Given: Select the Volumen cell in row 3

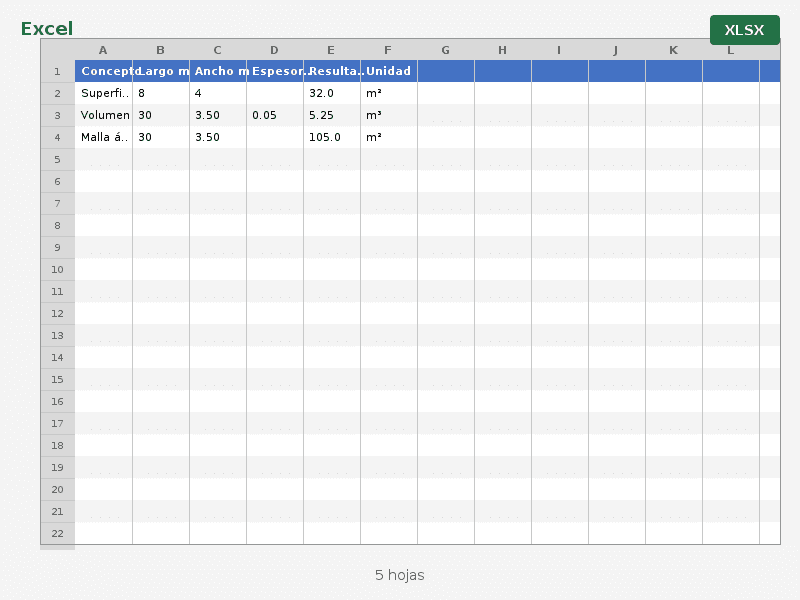Looking at the screenshot, I should tap(104, 115).
